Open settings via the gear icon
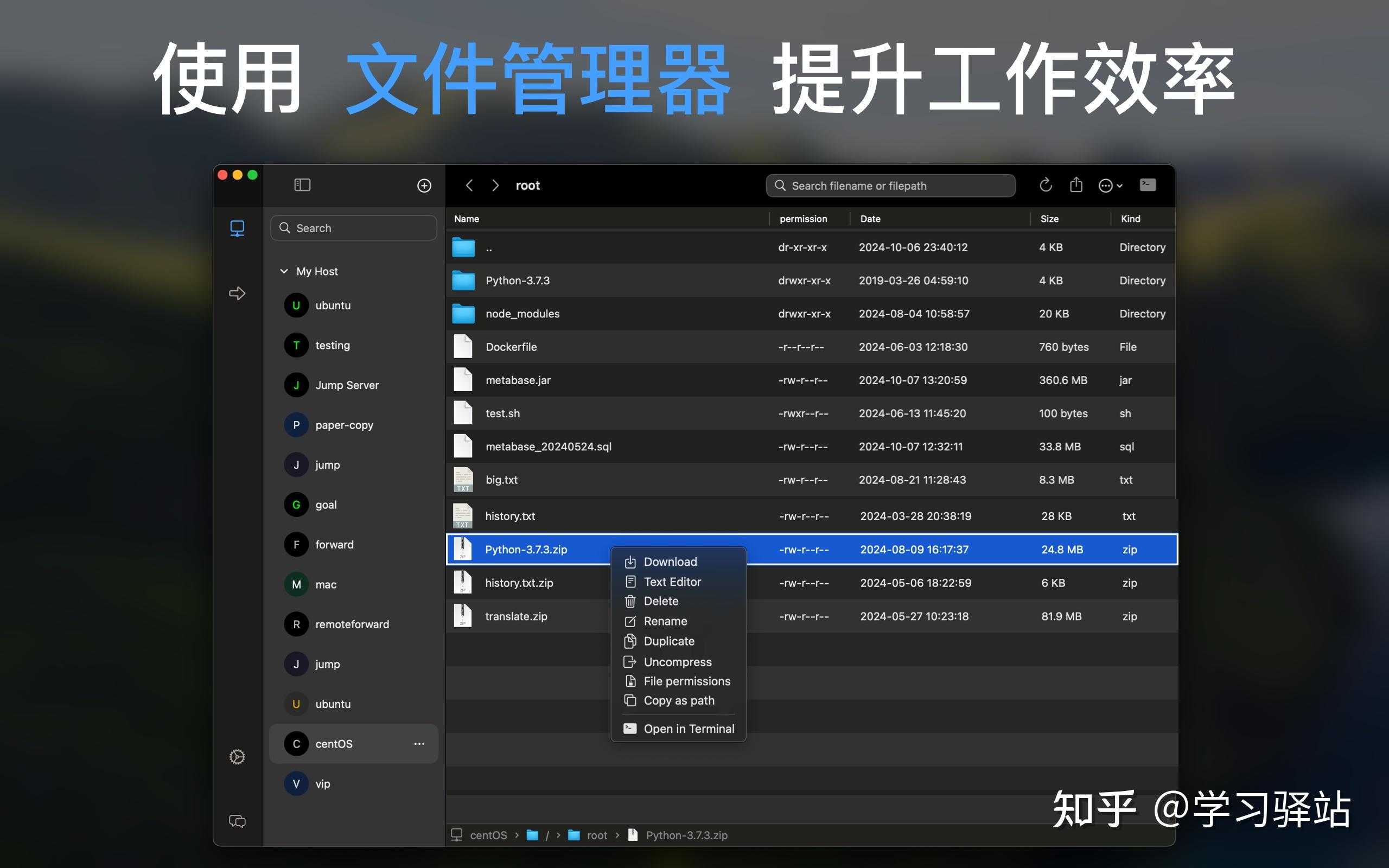This screenshot has width=1389, height=868. pos(237,757)
